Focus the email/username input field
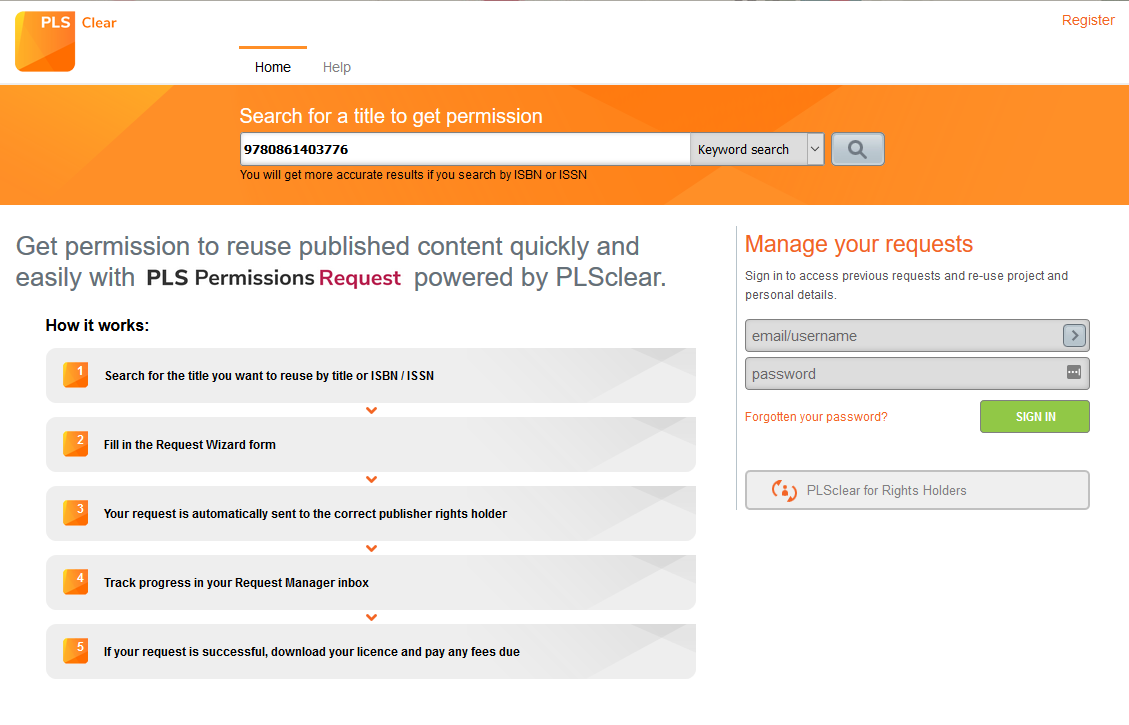The image size is (1129, 725). click(x=917, y=336)
